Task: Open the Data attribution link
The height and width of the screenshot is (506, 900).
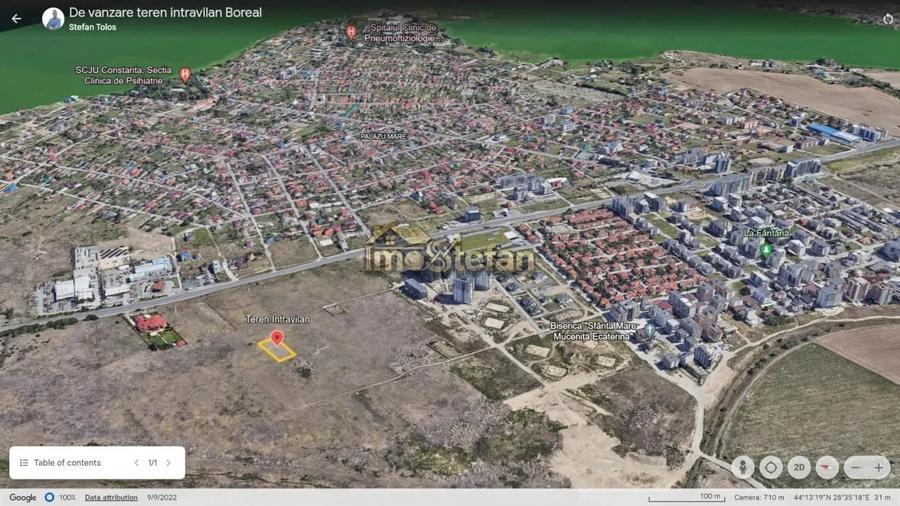Action: tap(111, 497)
